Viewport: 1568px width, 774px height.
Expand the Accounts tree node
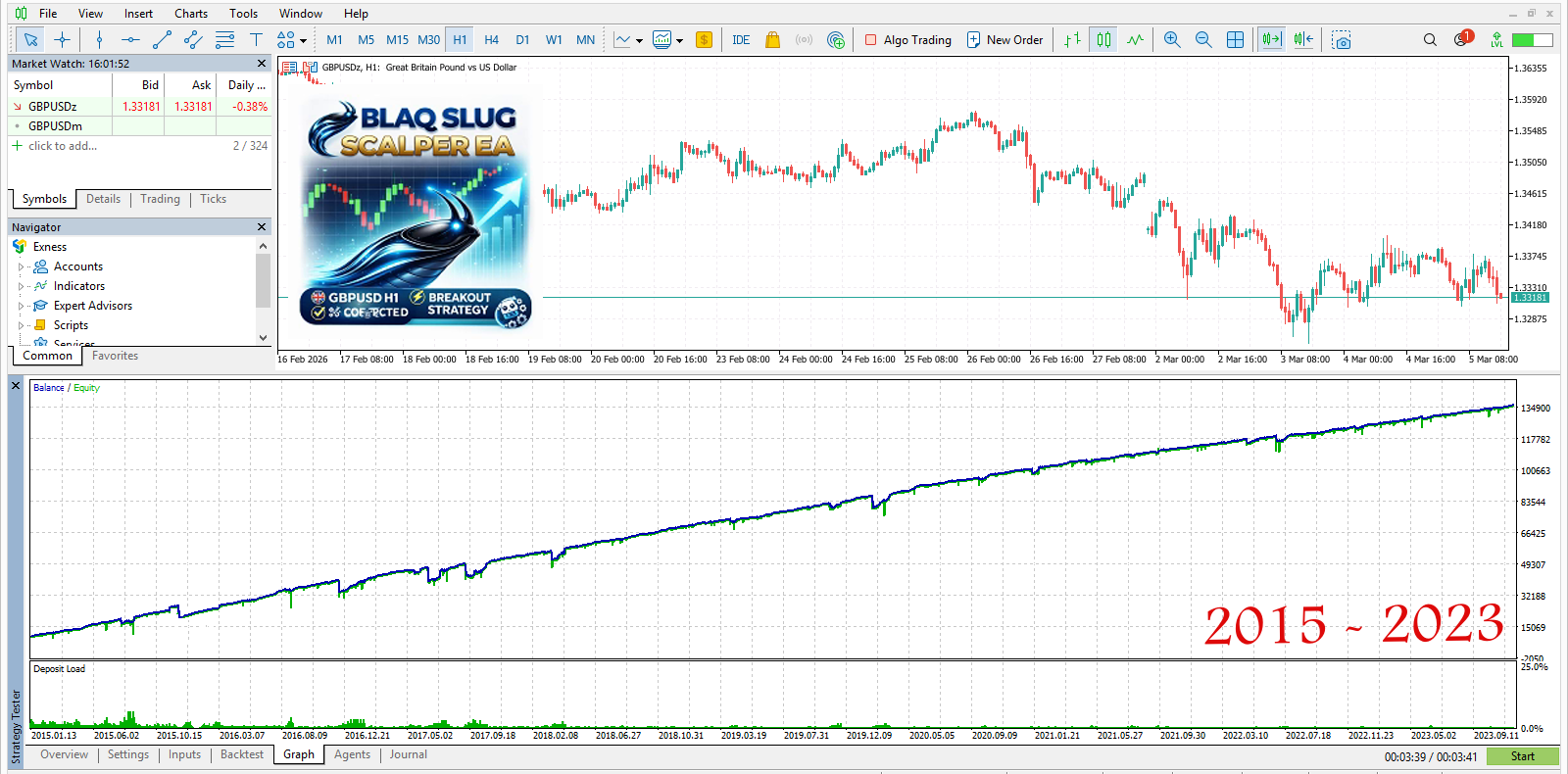pyautogui.click(x=22, y=266)
